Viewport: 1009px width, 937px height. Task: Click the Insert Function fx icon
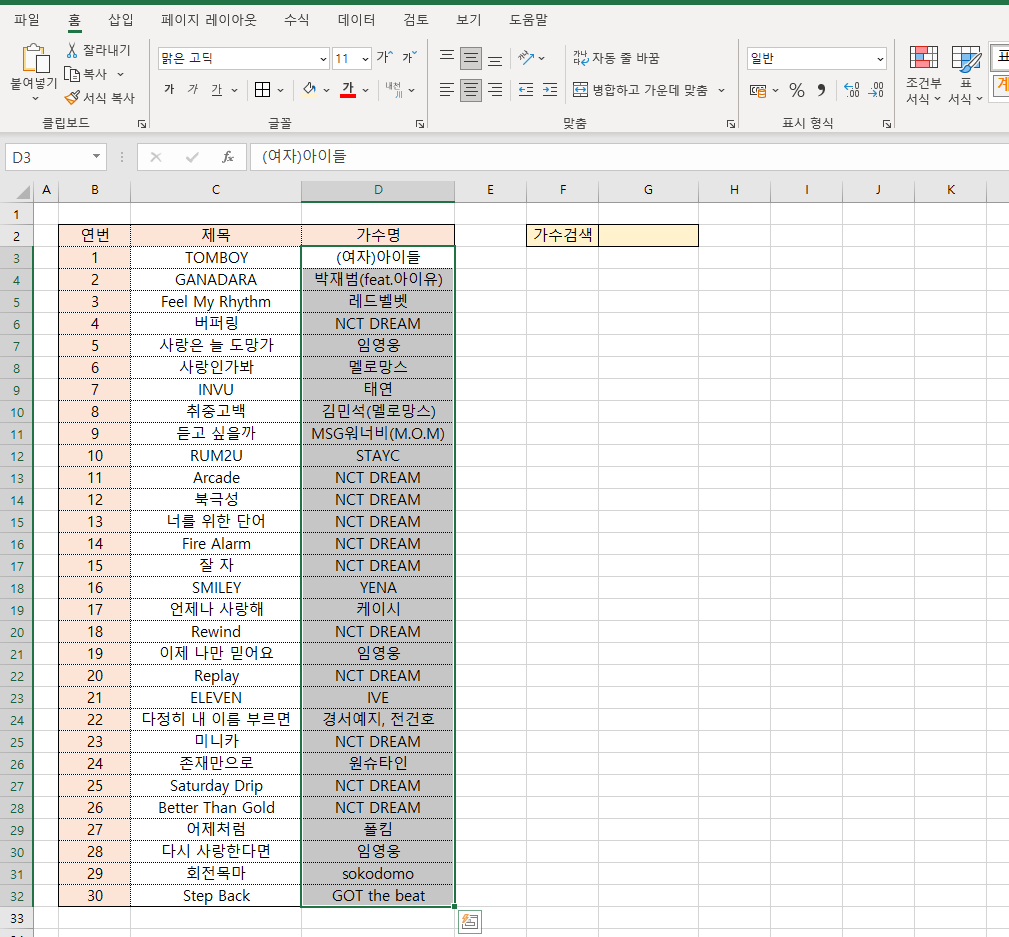tap(228, 157)
